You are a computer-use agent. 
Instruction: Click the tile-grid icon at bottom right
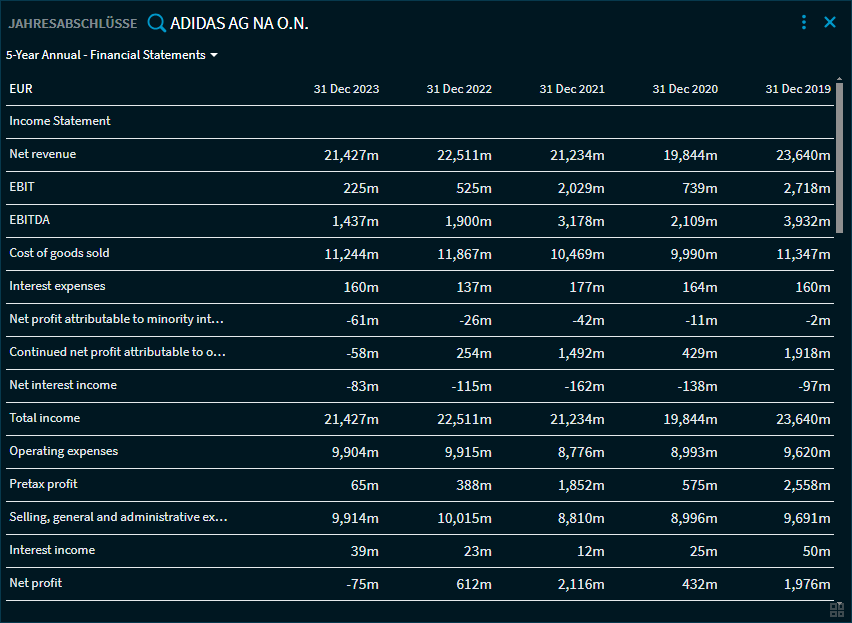(x=836, y=610)
